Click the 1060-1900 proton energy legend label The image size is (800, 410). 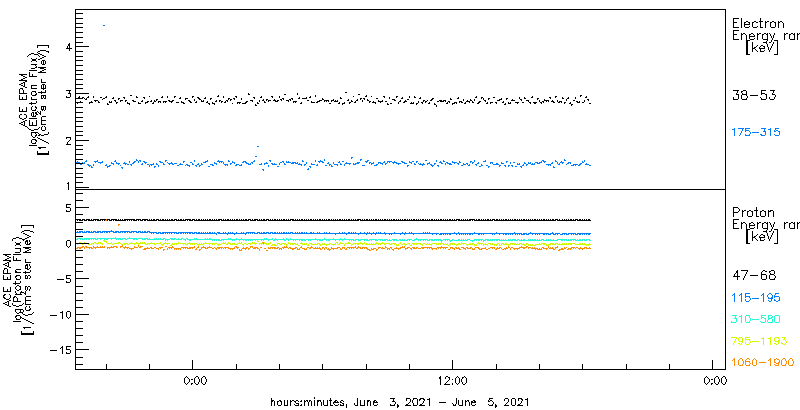tap(763, 363)
